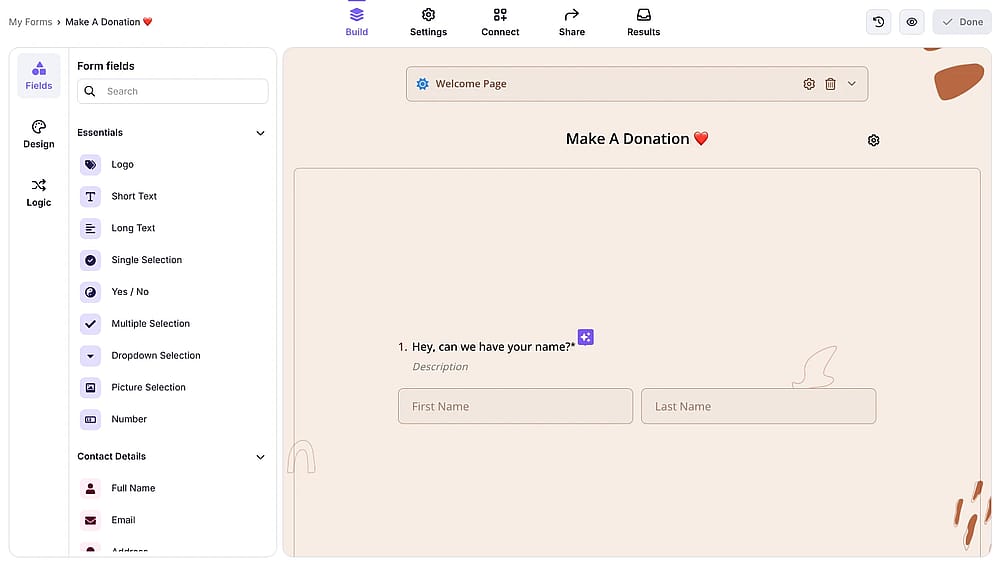1000x566 pixels.
Task: Go back to My Forms
Action: pyautogui.click(x=31, y=22)
